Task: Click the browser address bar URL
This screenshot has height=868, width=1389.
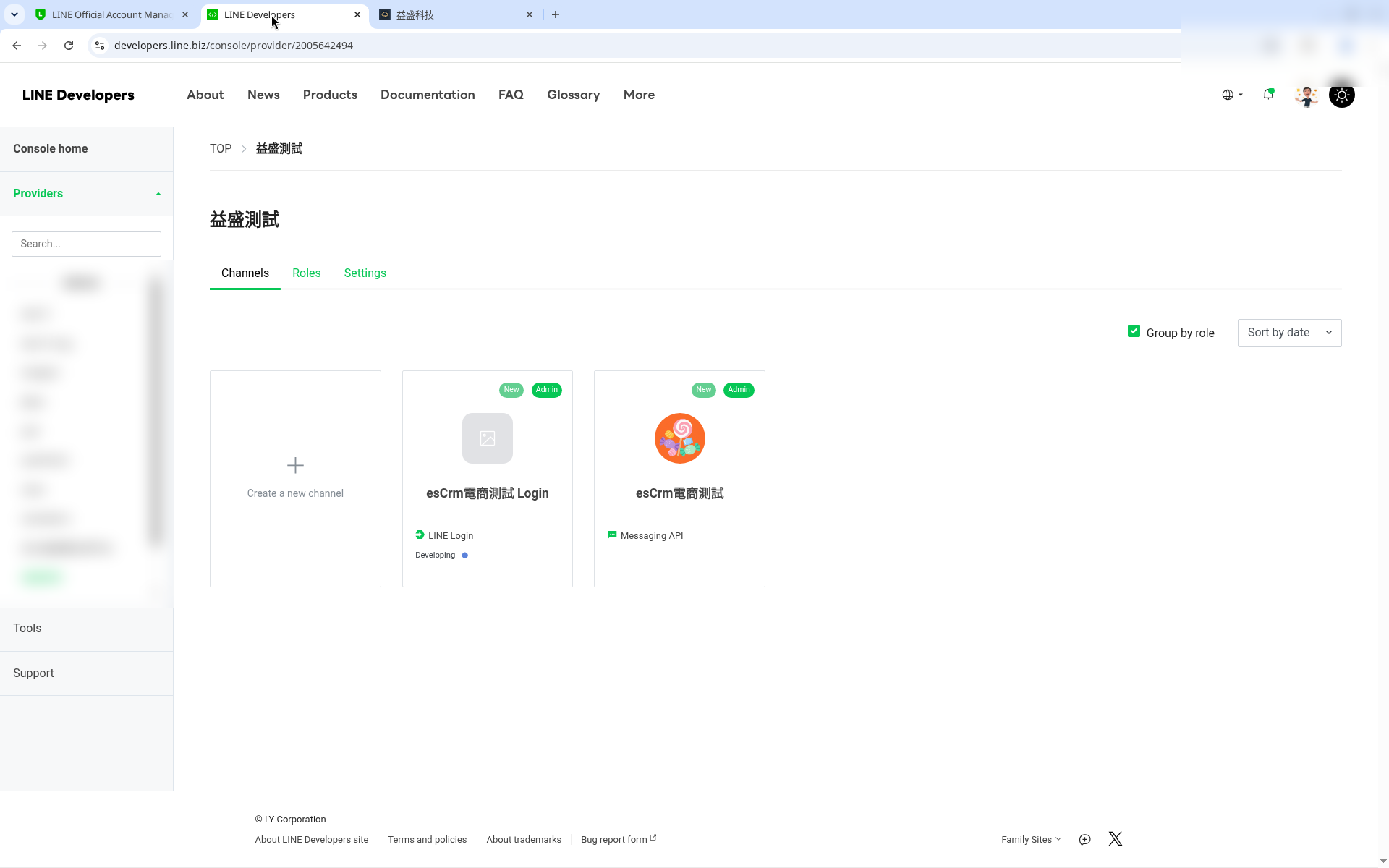Action: tap(234, 46)
